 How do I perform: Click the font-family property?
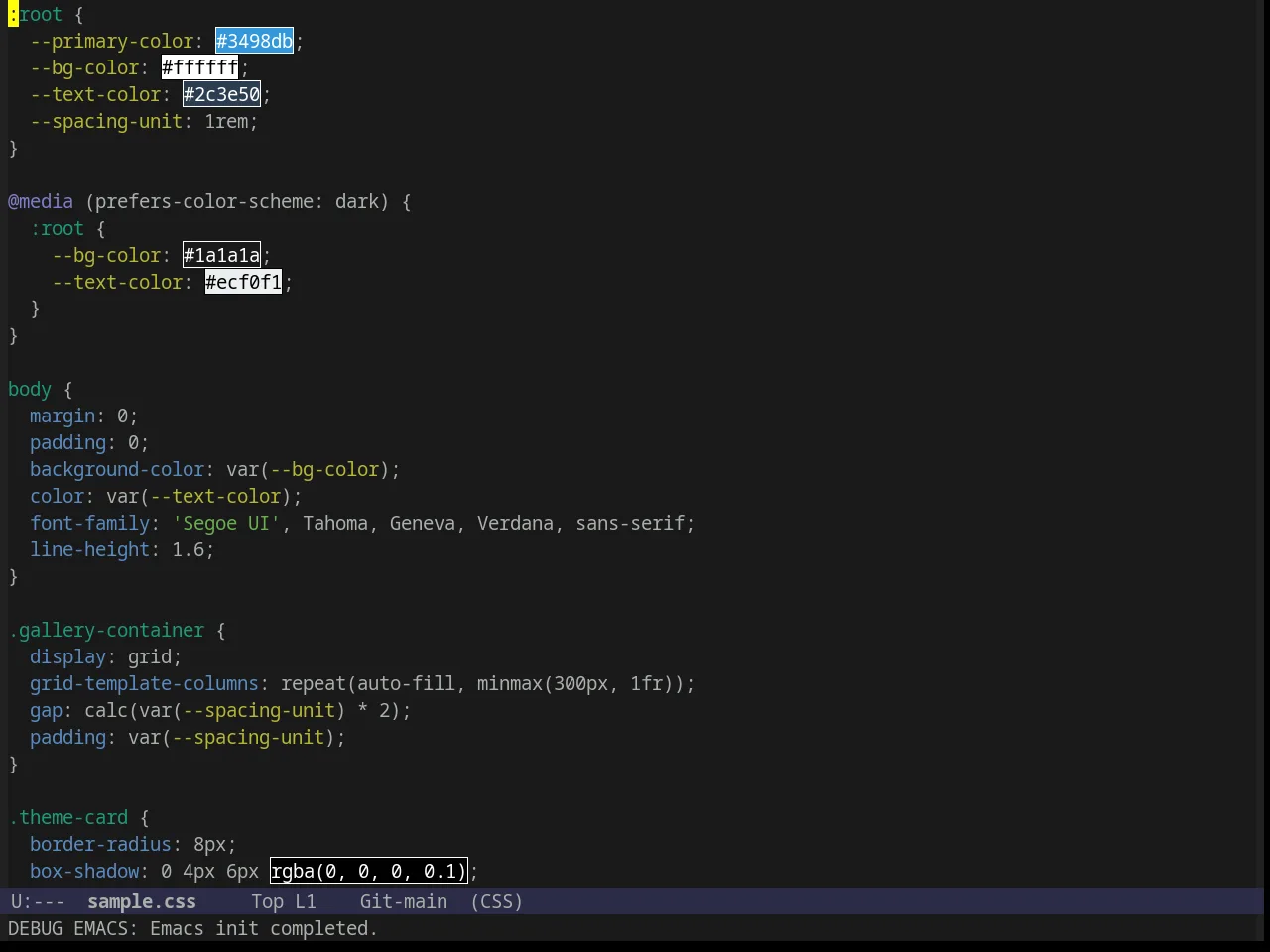tap(89, 523)
